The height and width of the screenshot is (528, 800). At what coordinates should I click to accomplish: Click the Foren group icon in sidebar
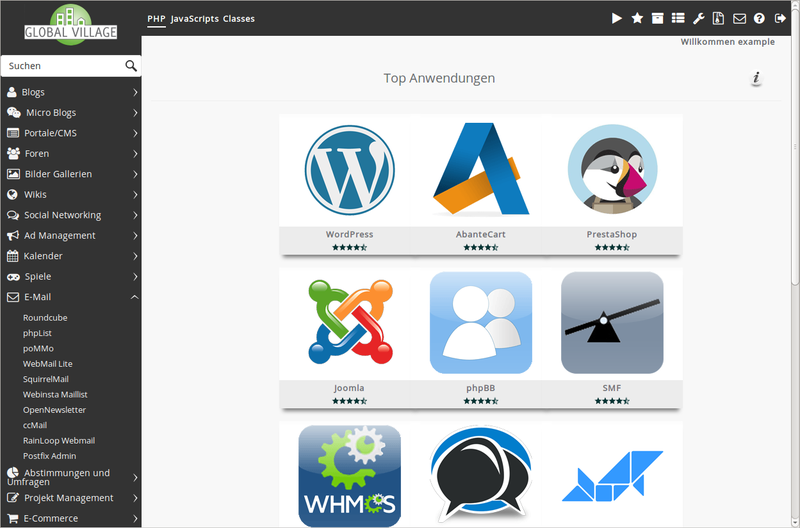coord(13,153)
